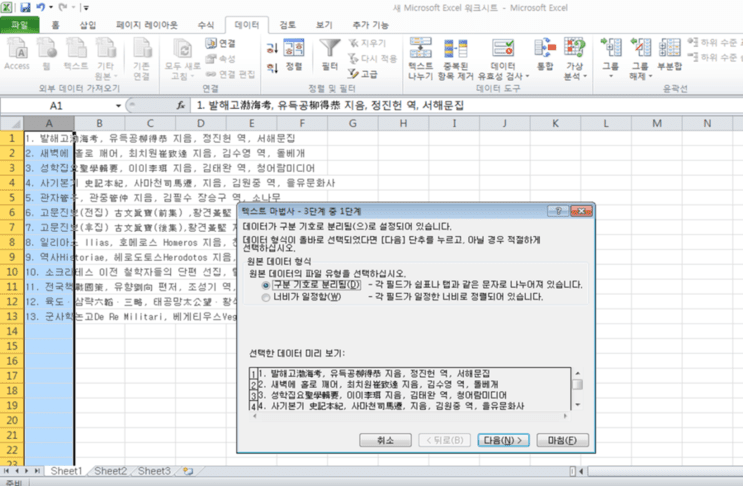Expand the What-If Analysis (가상 분석) dropdown
743x486 pixels.
click(585, 76)
